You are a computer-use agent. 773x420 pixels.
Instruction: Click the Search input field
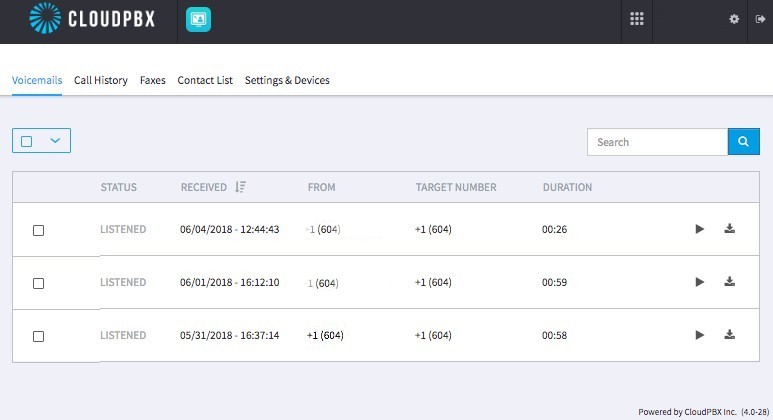click(658, 142)
